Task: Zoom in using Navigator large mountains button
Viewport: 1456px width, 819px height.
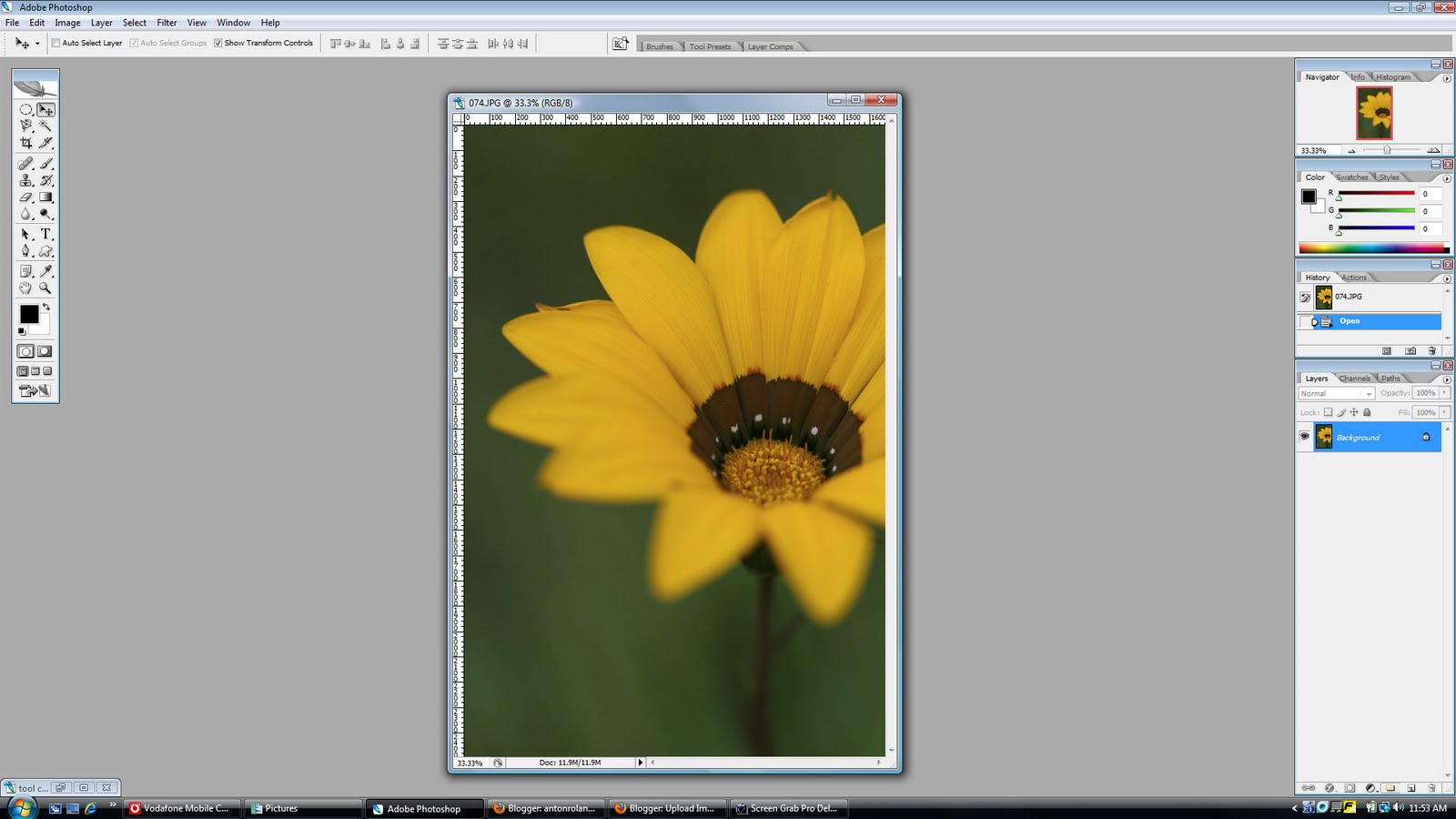Action: (x=1434, y=150)
